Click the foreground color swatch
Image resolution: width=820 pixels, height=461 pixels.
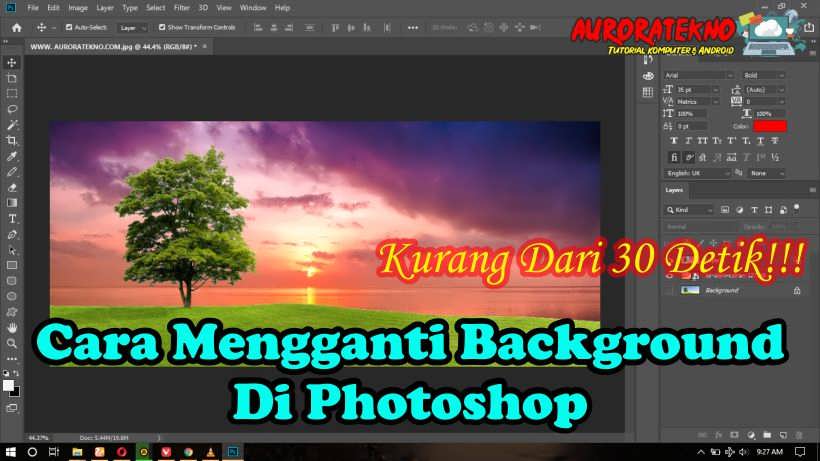tap(8, 385)
